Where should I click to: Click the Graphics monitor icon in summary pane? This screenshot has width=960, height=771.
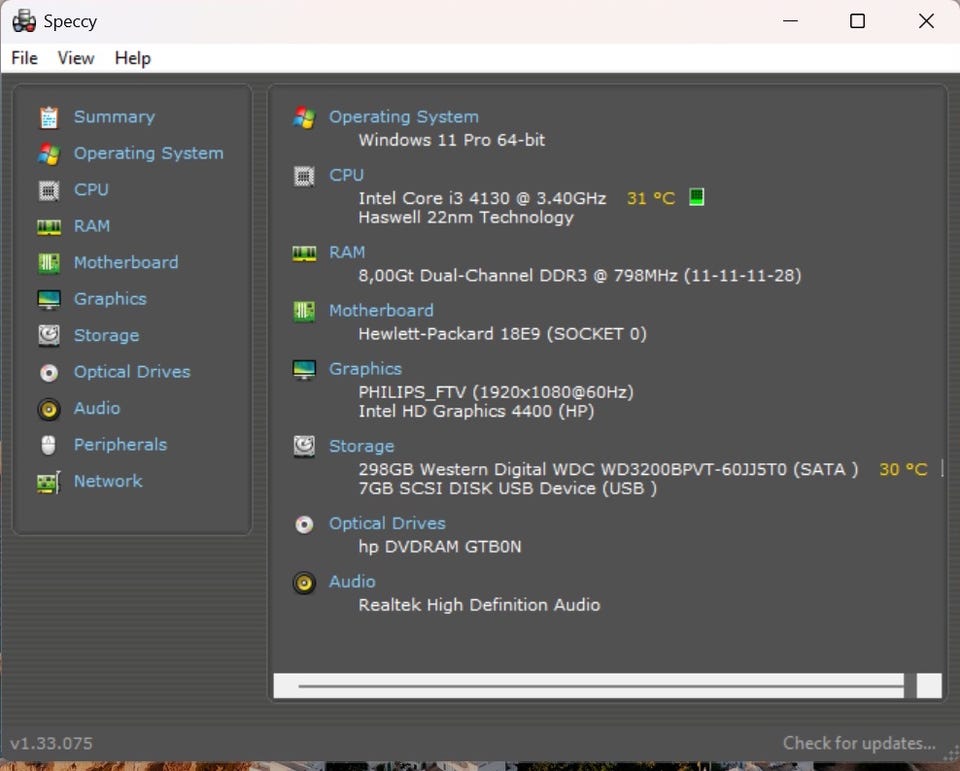click(304, 369)
